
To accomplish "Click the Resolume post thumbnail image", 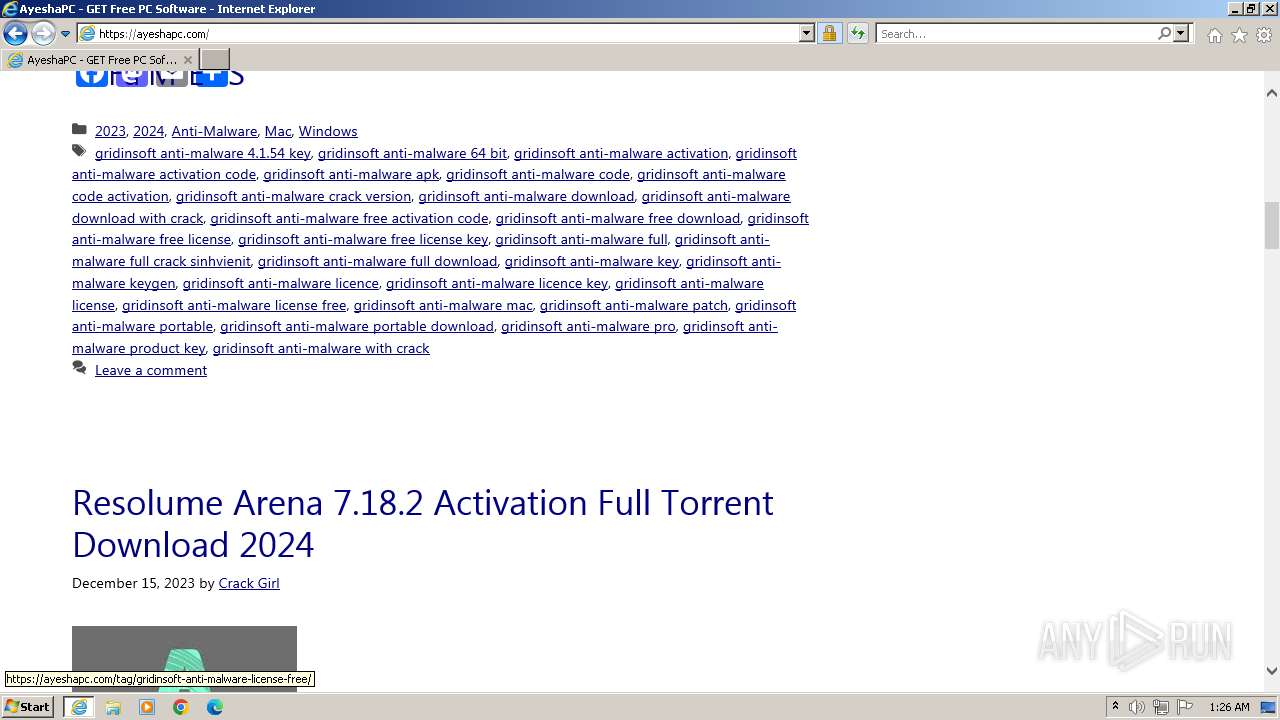I will tap(184, 658).
